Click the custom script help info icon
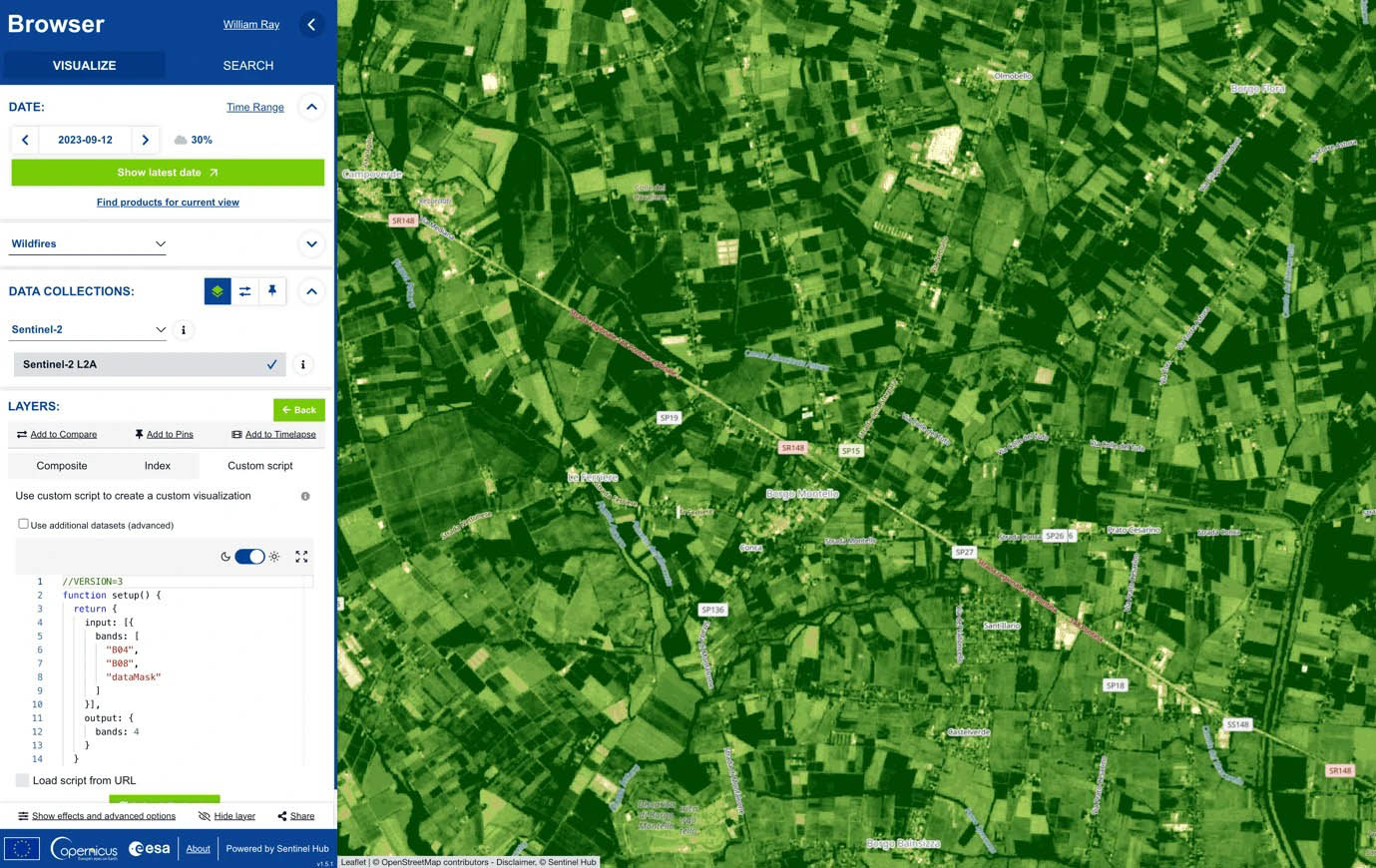 305,496
